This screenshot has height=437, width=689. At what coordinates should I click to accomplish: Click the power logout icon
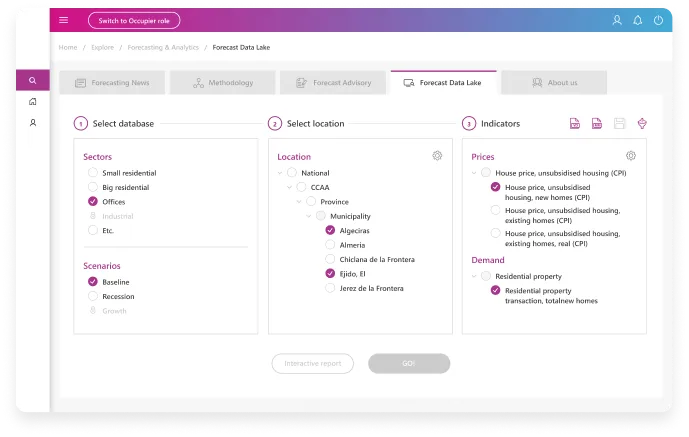pyautogui.click(x=659, y=20)
